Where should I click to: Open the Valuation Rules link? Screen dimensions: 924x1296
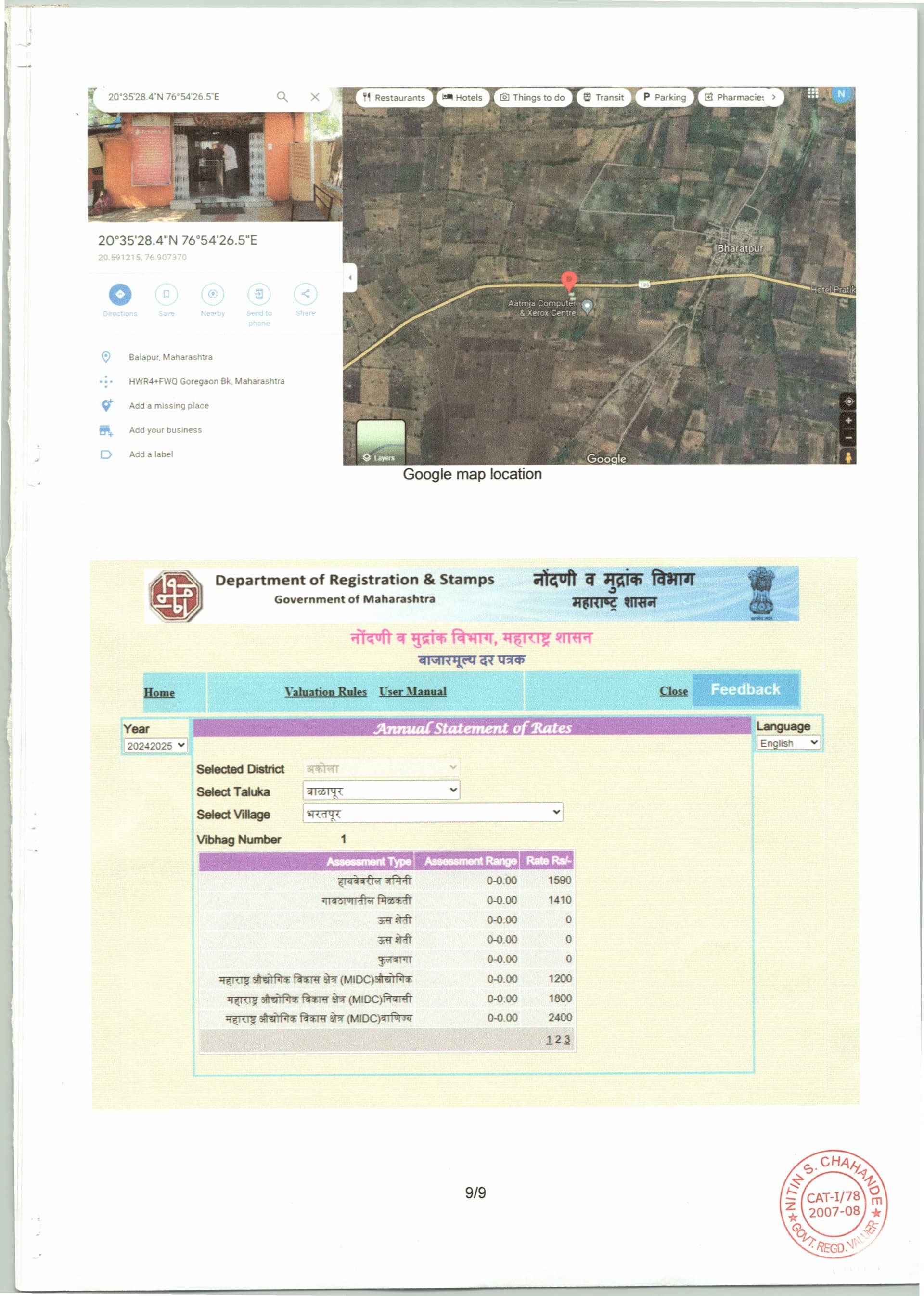pos(325,691)
